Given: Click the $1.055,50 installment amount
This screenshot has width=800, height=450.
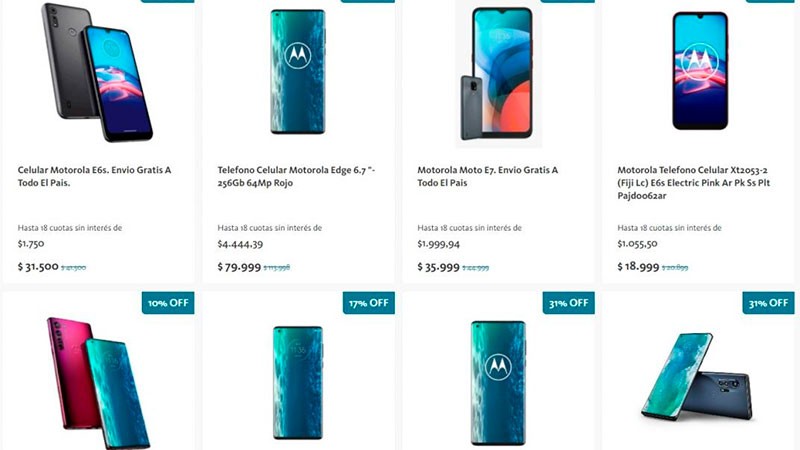Looking at the screenshot, I should coord(639,244).
